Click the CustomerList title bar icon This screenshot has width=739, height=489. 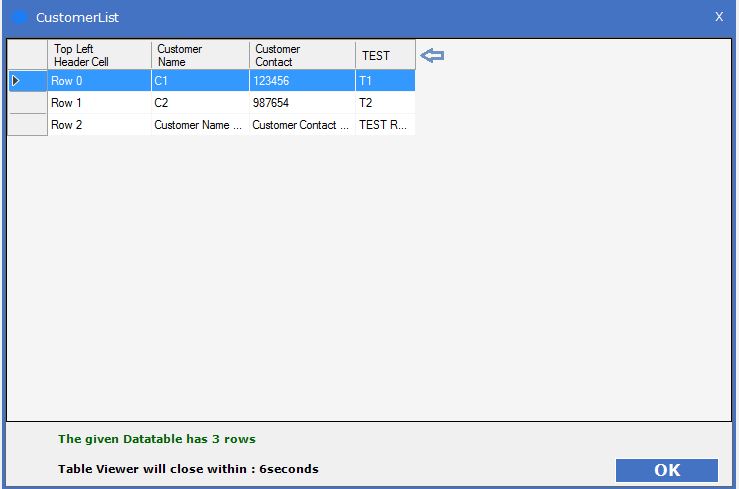pos(20,18)
